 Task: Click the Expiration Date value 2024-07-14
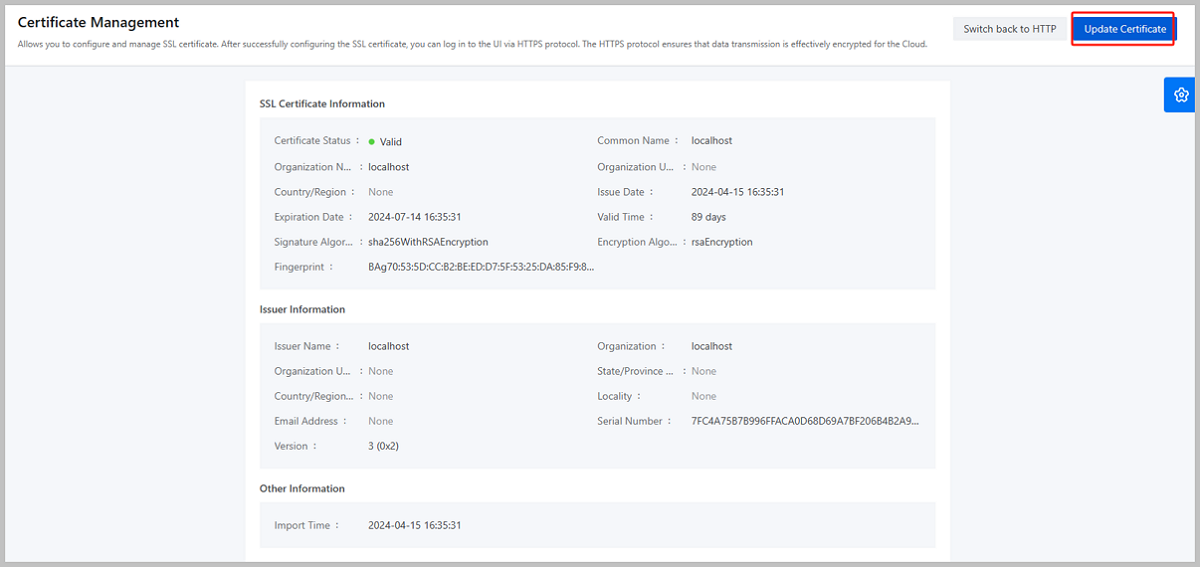(x=414, y=217)
